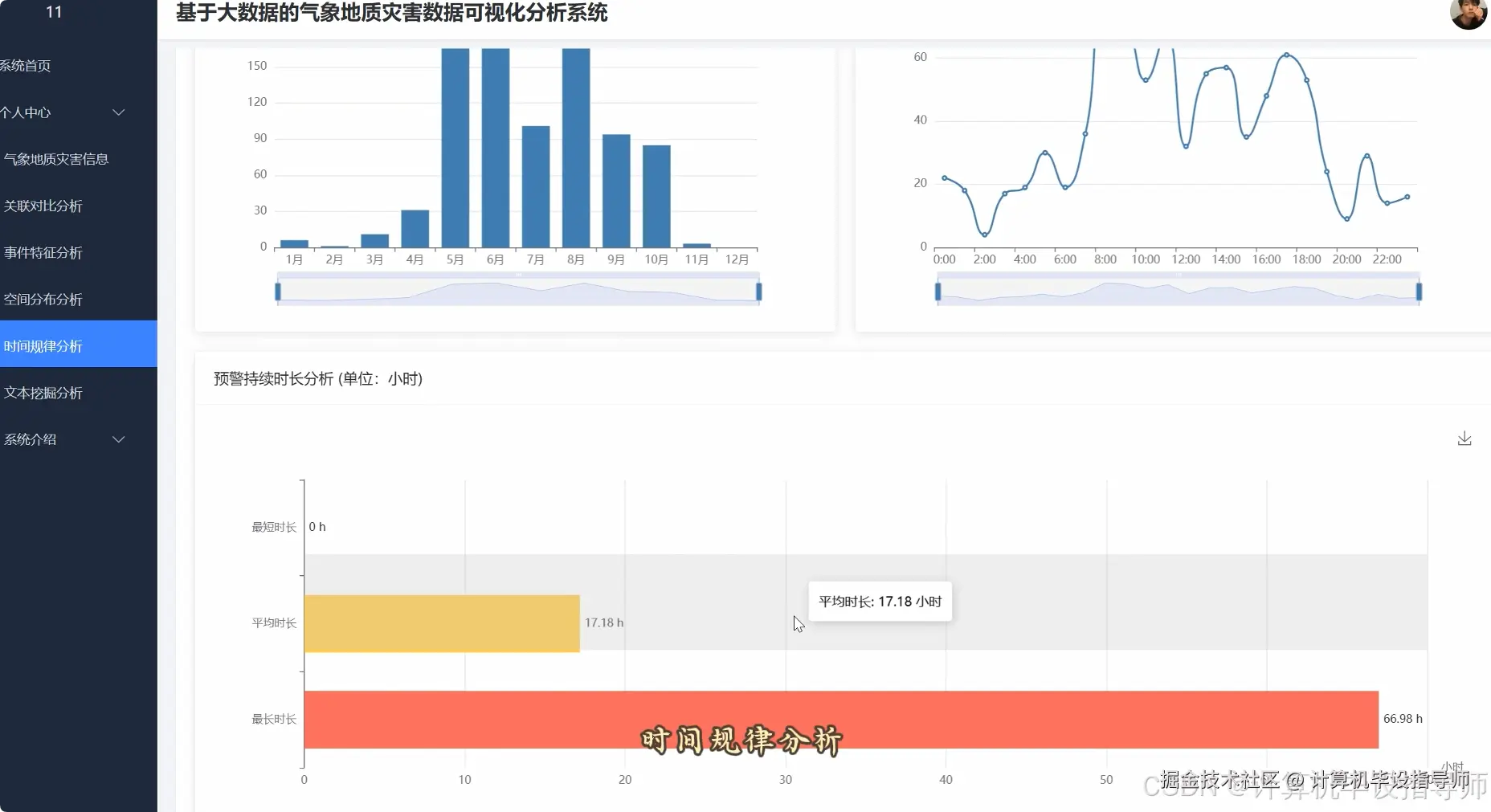Click left zoom handle of monthly chart
Image resolution: width=1491 pixels, height=812 pixels.
(x=278, y=292)
